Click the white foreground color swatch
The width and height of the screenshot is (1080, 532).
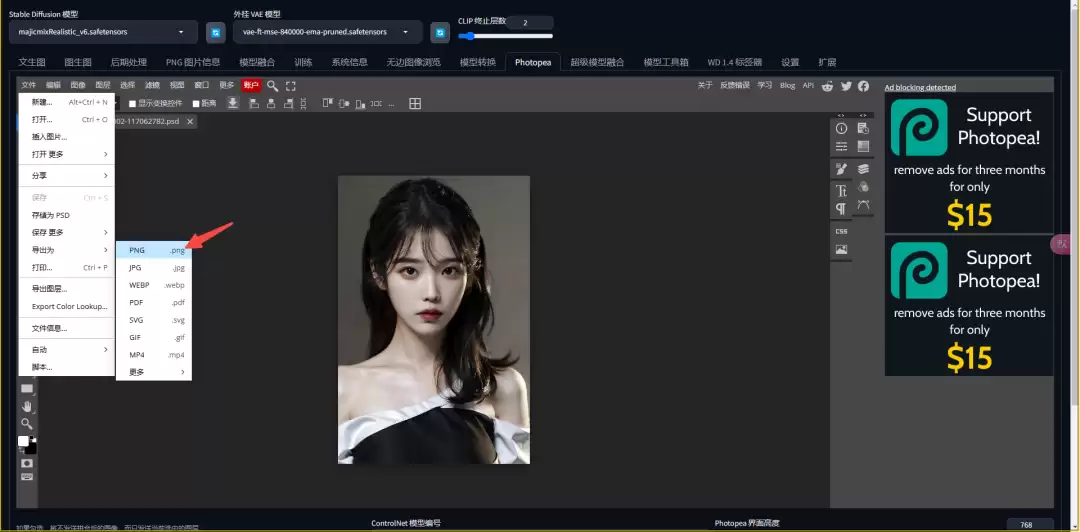[x=23, y=441]
